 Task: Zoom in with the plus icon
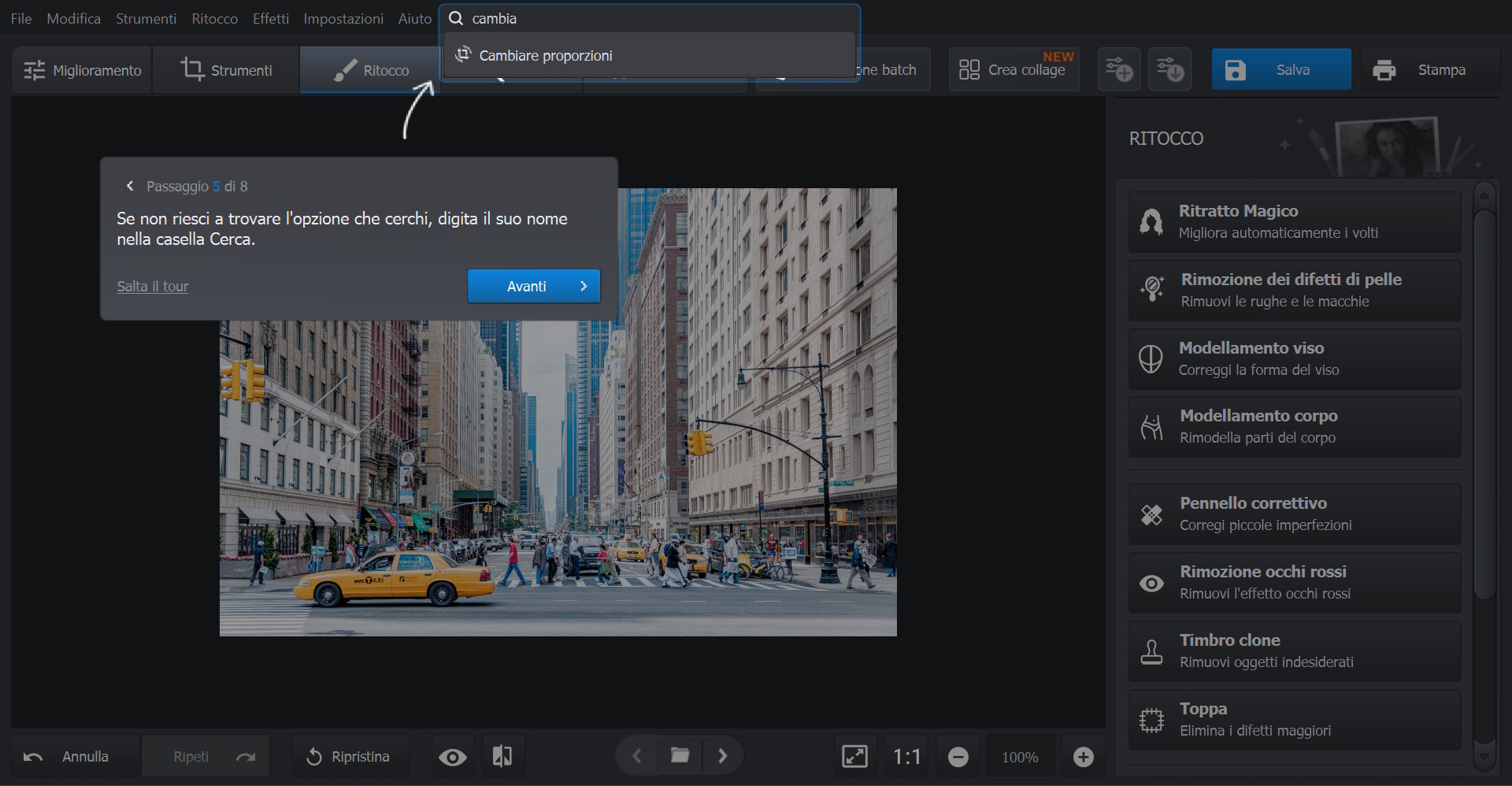[x=1083, y=757]
